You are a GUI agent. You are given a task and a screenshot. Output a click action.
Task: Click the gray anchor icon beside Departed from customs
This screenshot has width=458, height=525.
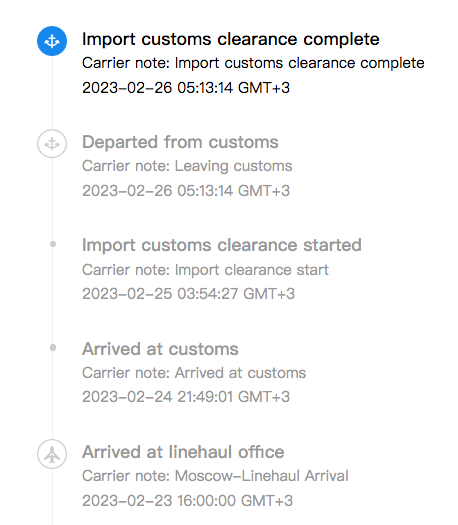pyautogui.click(x=52, y=144)
